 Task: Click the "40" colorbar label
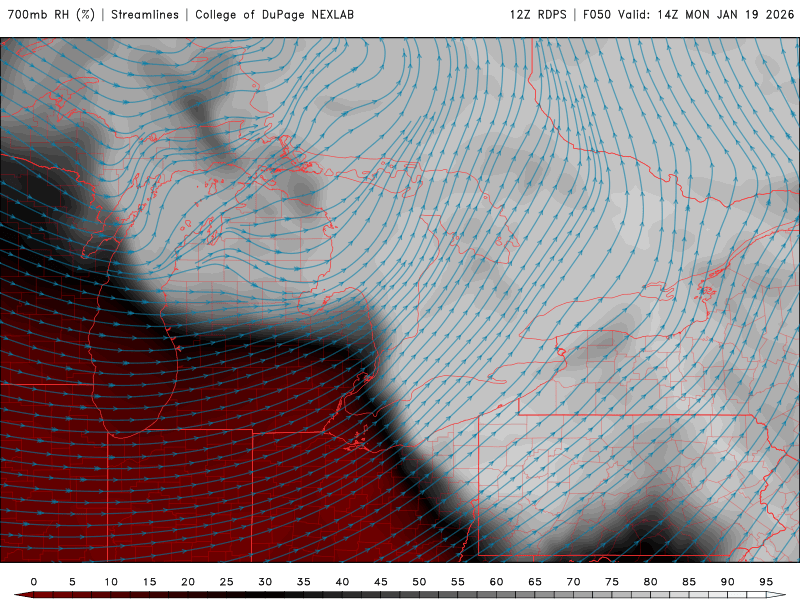point(342,582)
